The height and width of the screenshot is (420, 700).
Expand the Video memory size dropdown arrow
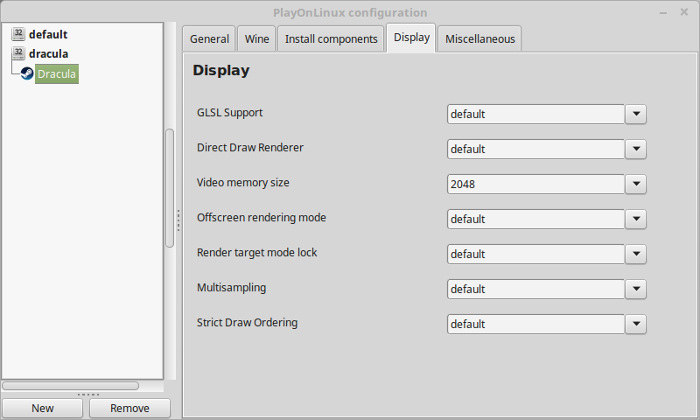636,184
